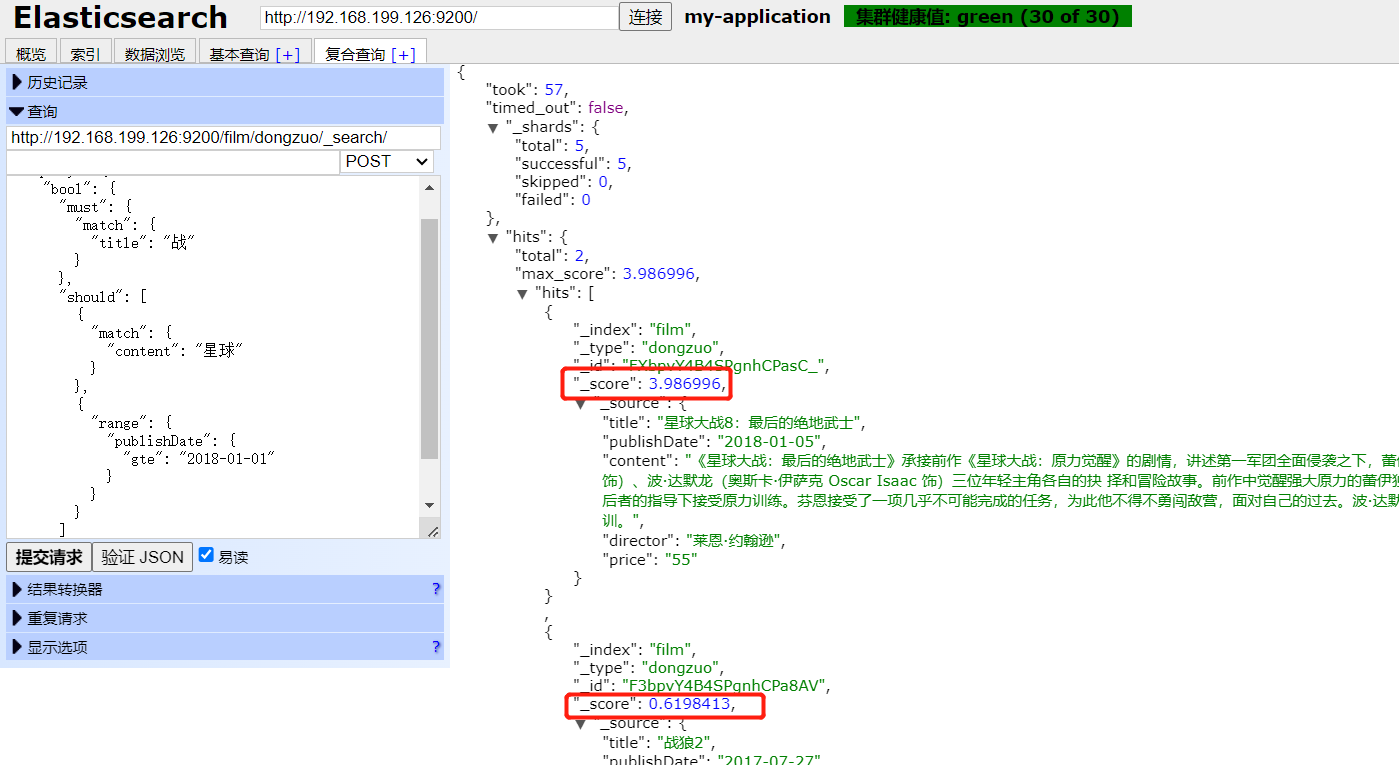Click the _id F3bpvY4B4SPgnhCPa8AV value

(x=725, y=686)
